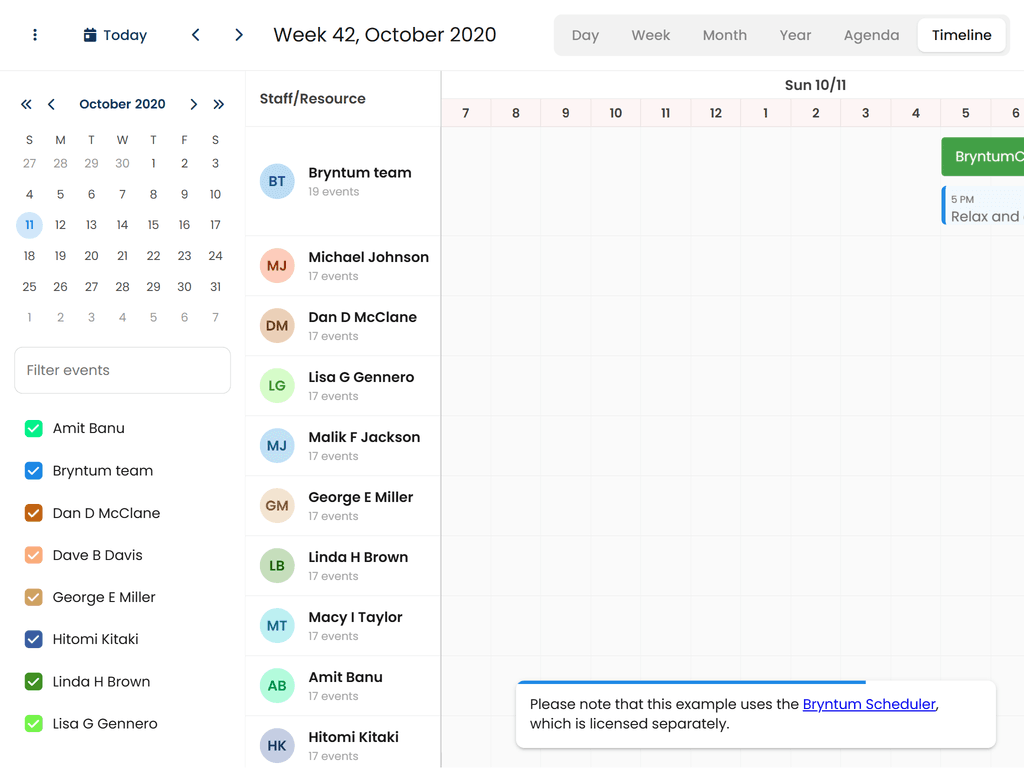
Task: Toggle the Hitomi Kitaki checkbox off
Action: (x=33, y=639)
